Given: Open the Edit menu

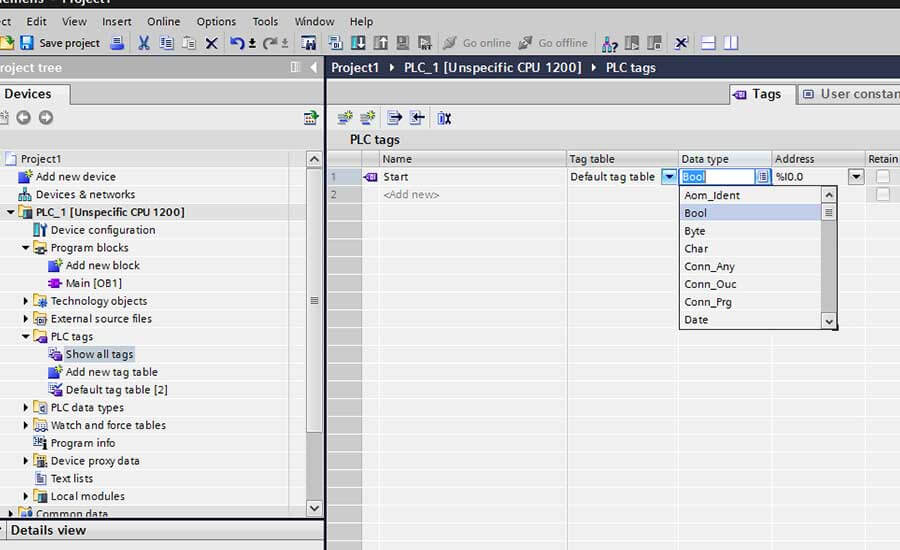Looking at the screenshot, I should [36, 22].
